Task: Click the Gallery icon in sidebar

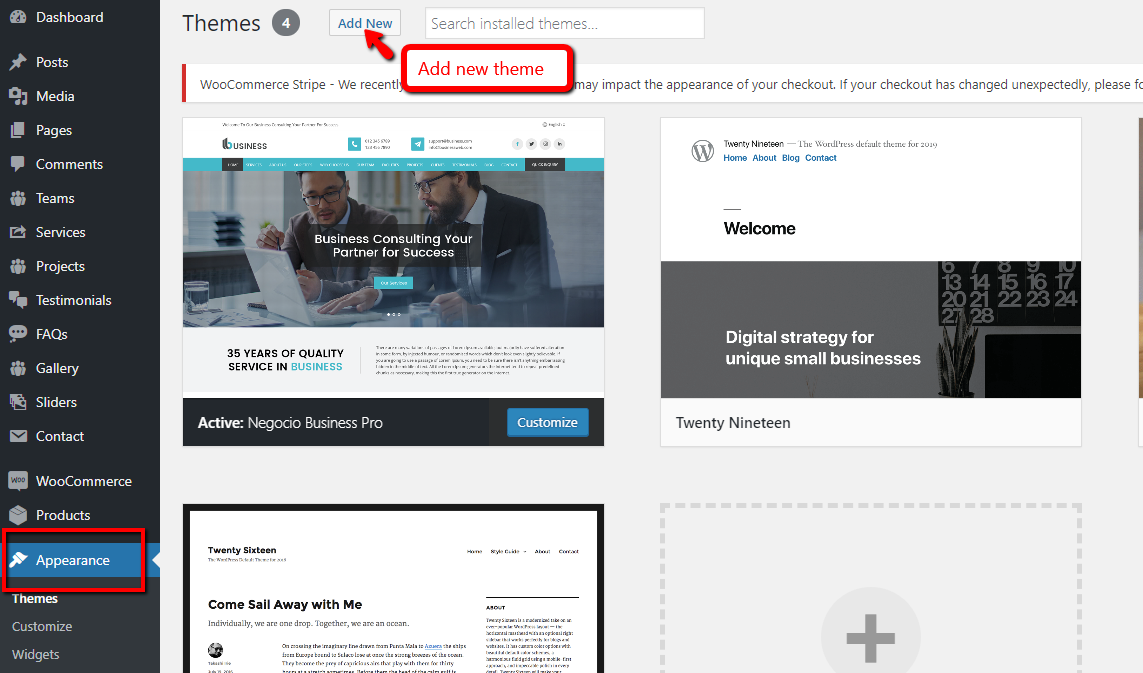Action: [18, 368]
